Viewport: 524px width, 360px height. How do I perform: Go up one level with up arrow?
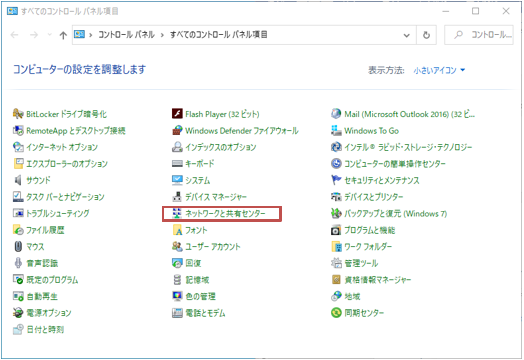click(63, 35)
